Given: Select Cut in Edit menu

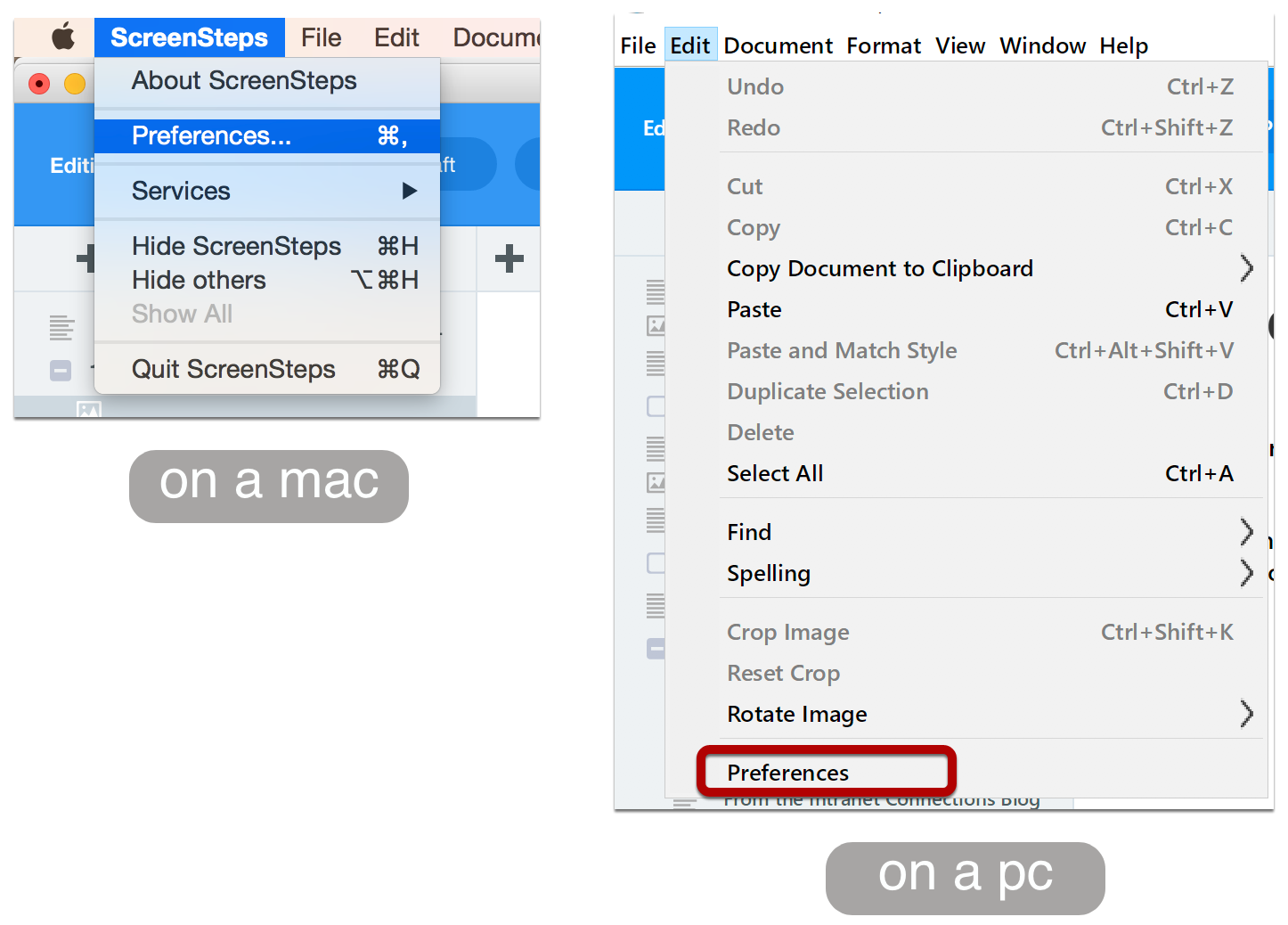Looking at the screenshot, I should pyautogui.click(x=966, y=186).
